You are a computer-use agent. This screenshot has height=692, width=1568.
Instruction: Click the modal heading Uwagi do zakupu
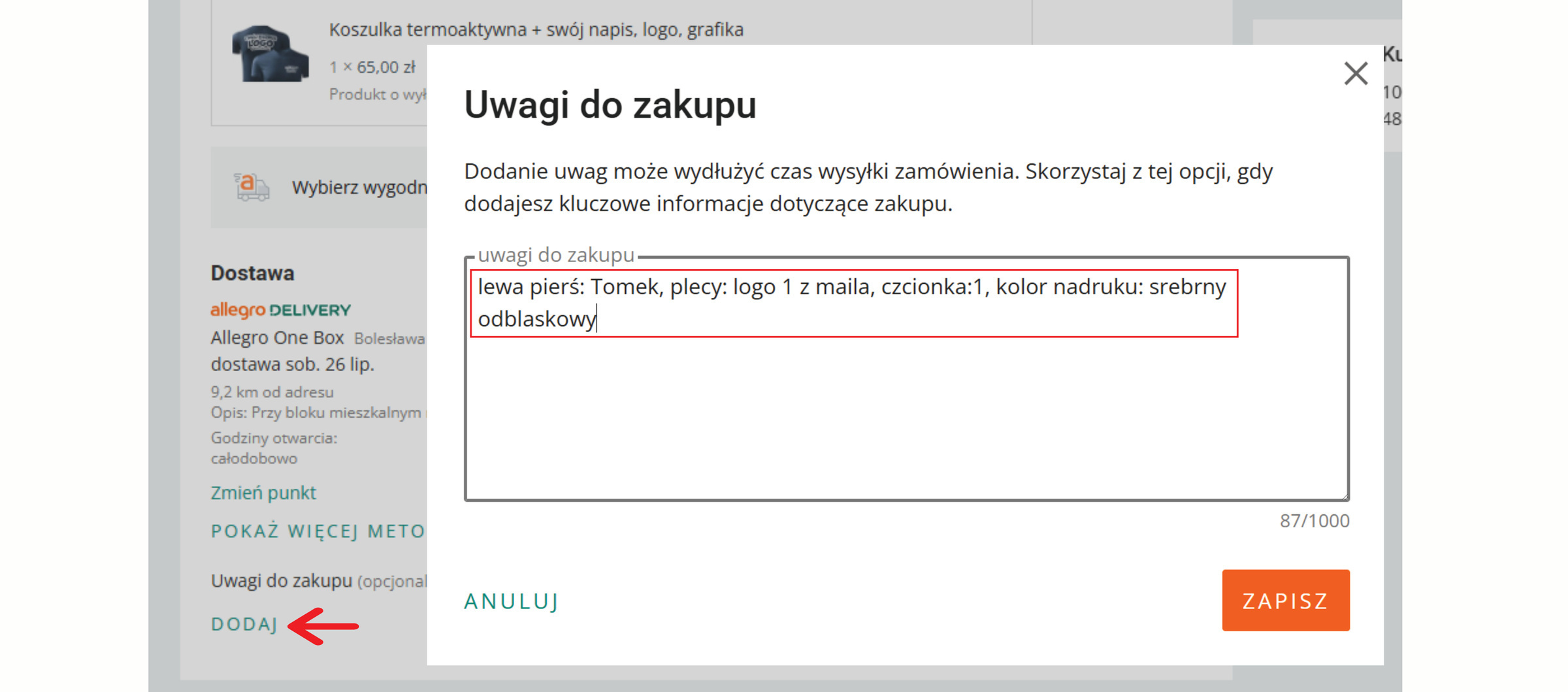[x=610, y=105]
